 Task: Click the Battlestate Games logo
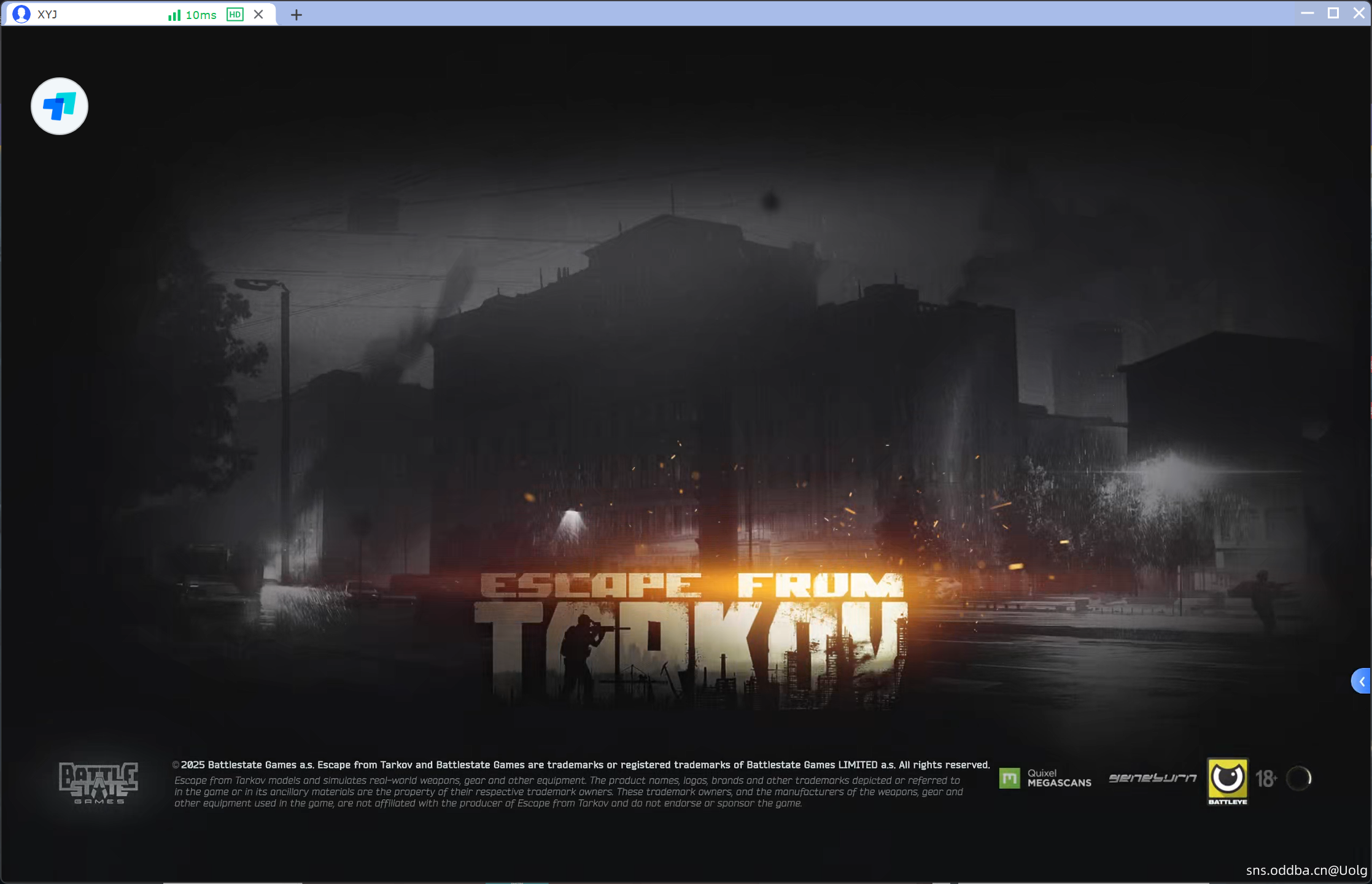98,782
